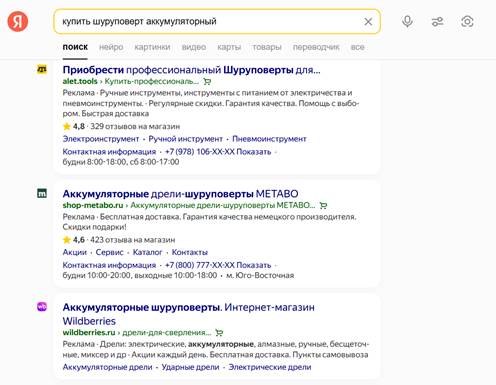Switch to the 'переводчик' tab

pos(316,47)
